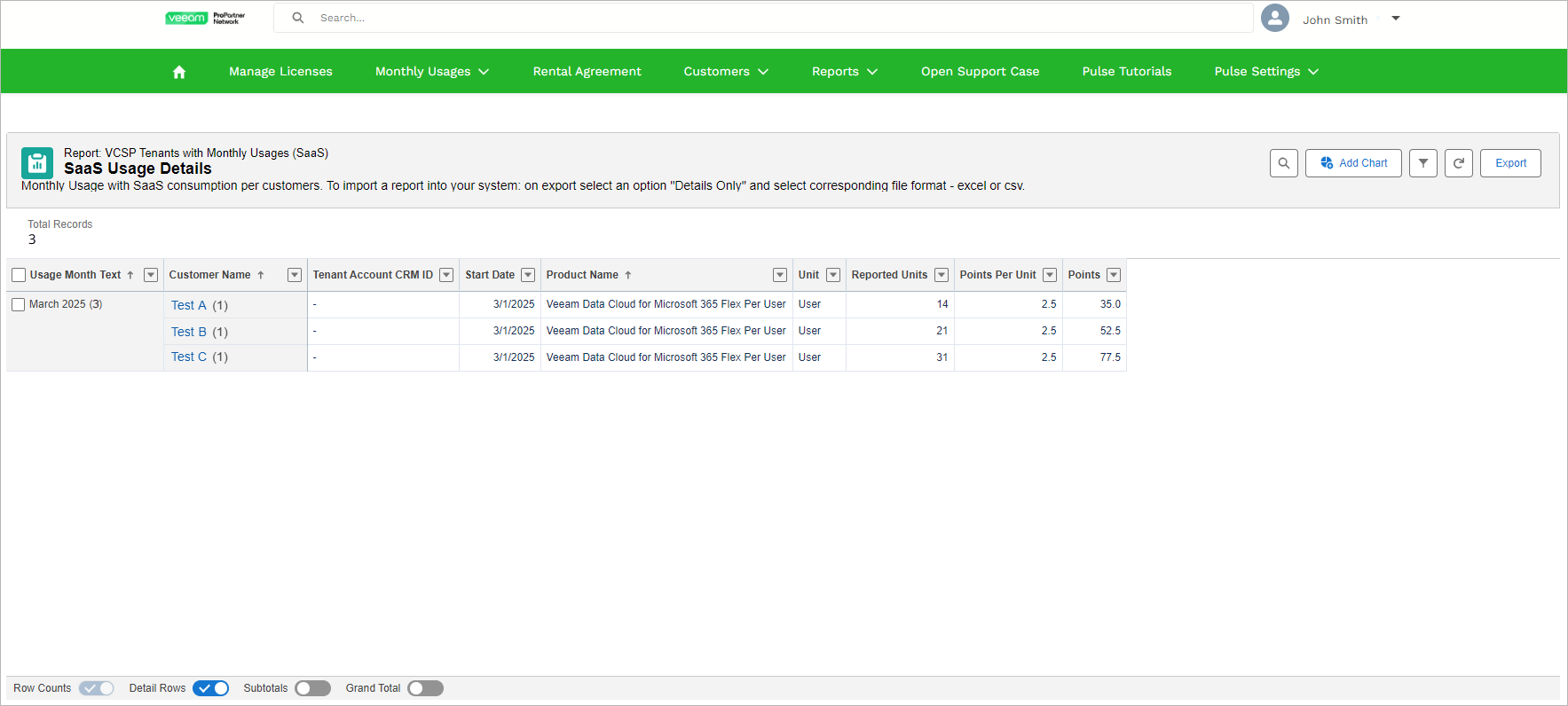The image size is (1568, 706).
Task: Click the SaaS Usage Details title
Action: 138,169
